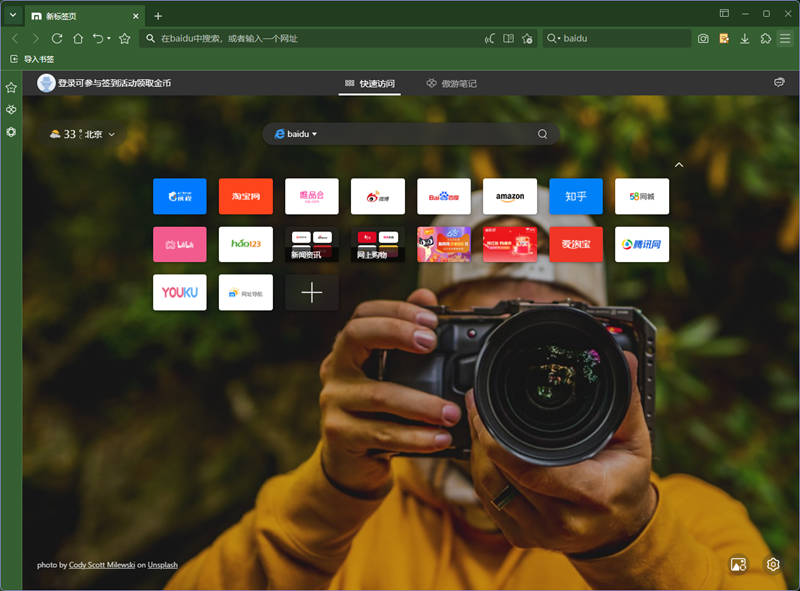The image size is (800, 591).
Task: Expand the tab list dropdown arrow
Action: click(x=13, y=16)
